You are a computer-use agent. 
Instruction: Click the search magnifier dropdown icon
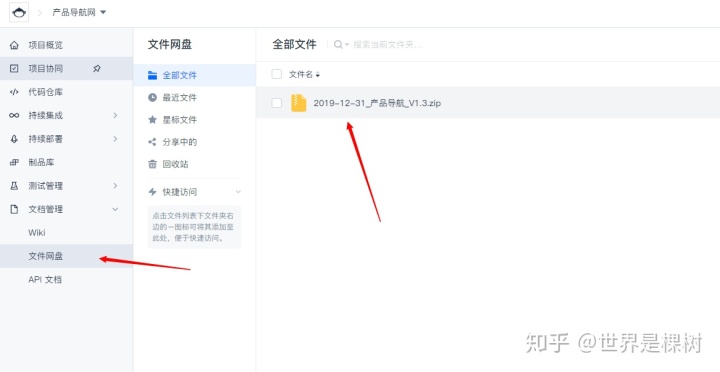click(x=341, y=45)
